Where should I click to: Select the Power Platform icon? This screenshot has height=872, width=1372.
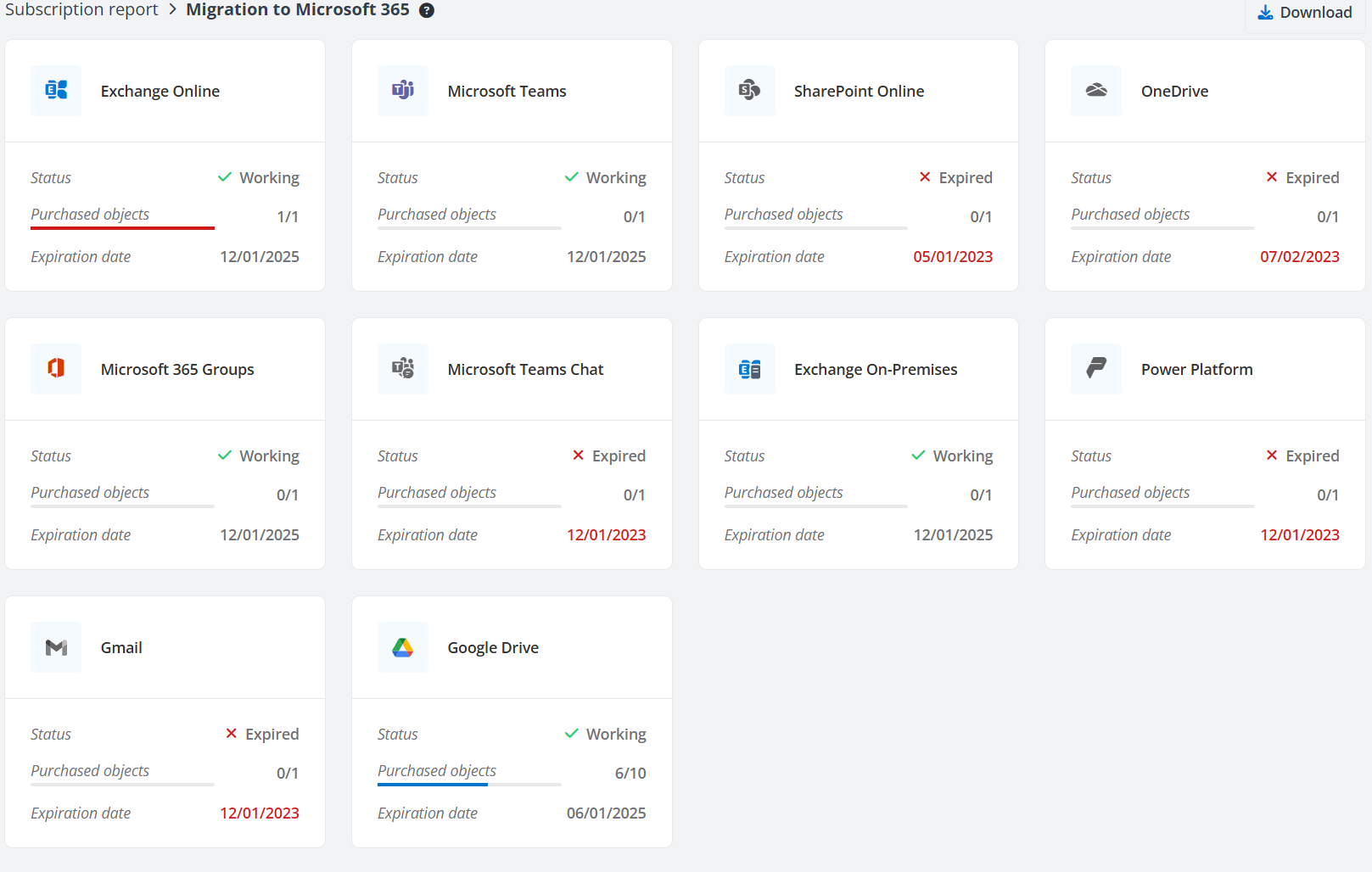(1095, 369)
